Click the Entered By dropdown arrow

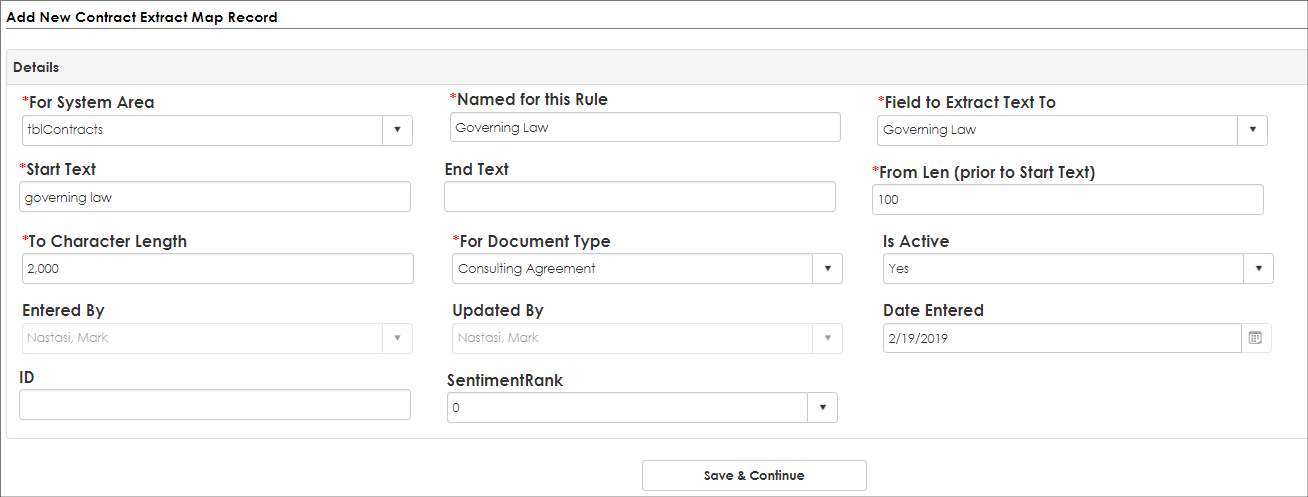point(397,338)
